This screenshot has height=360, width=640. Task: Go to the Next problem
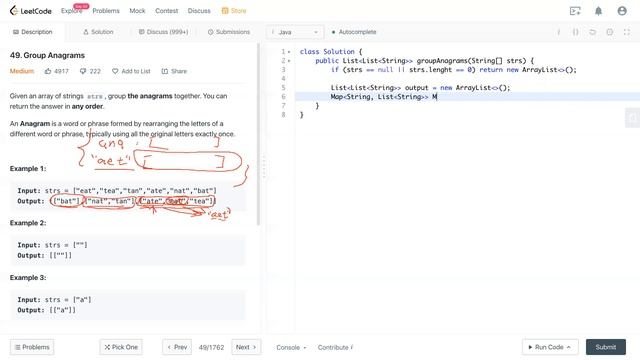point(246,347)
